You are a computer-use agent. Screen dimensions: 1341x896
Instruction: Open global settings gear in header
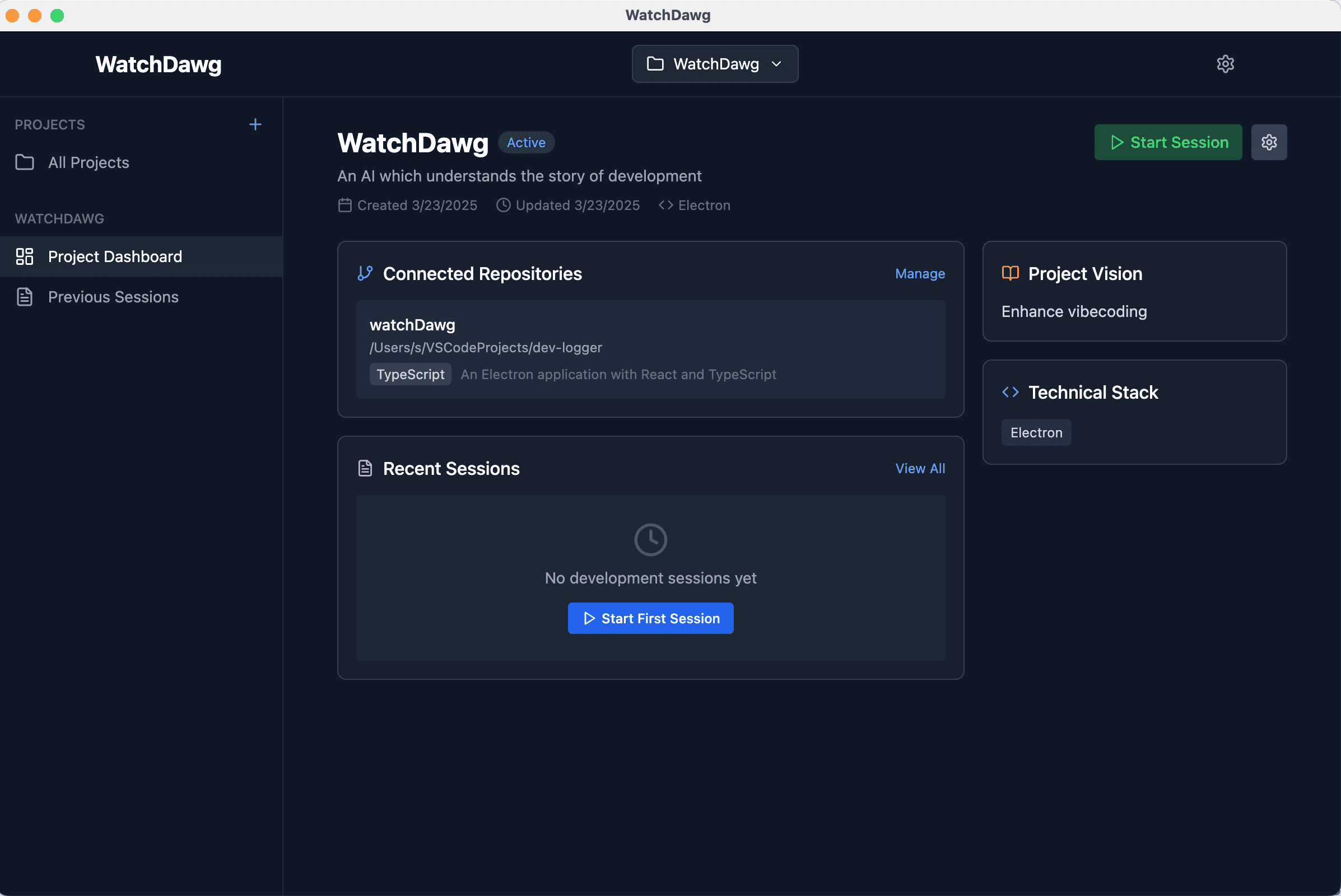pyautogui.click(x=1225, y=64)
